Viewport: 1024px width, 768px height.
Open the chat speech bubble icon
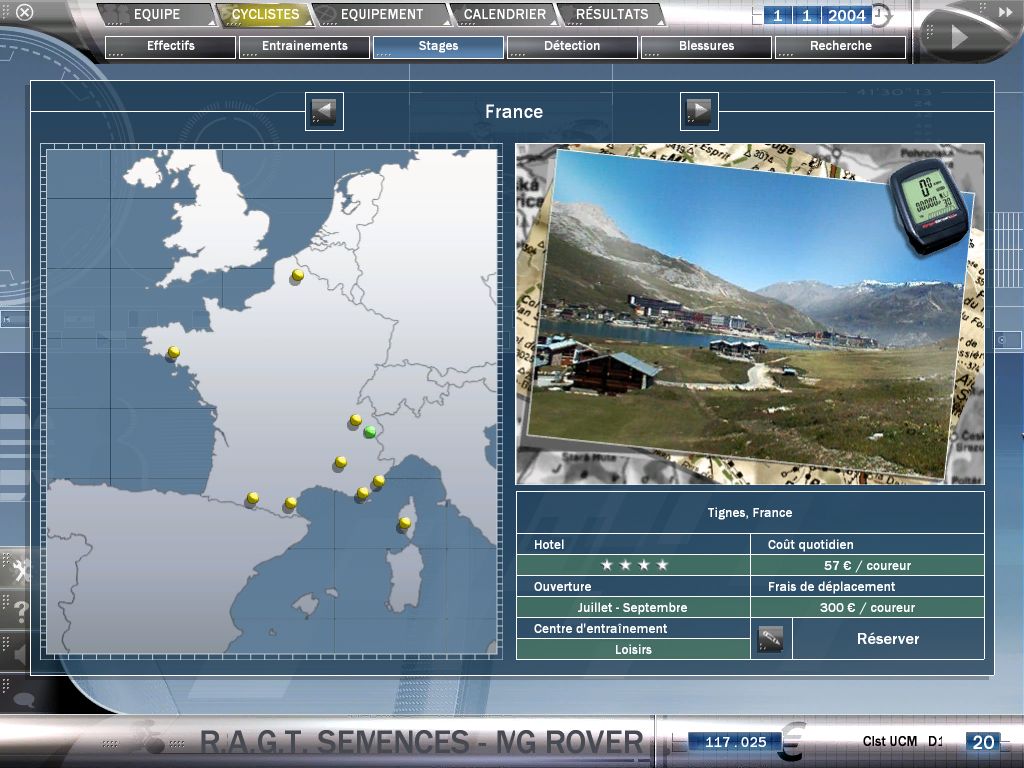pyautogui.click(x=20, y=700)
